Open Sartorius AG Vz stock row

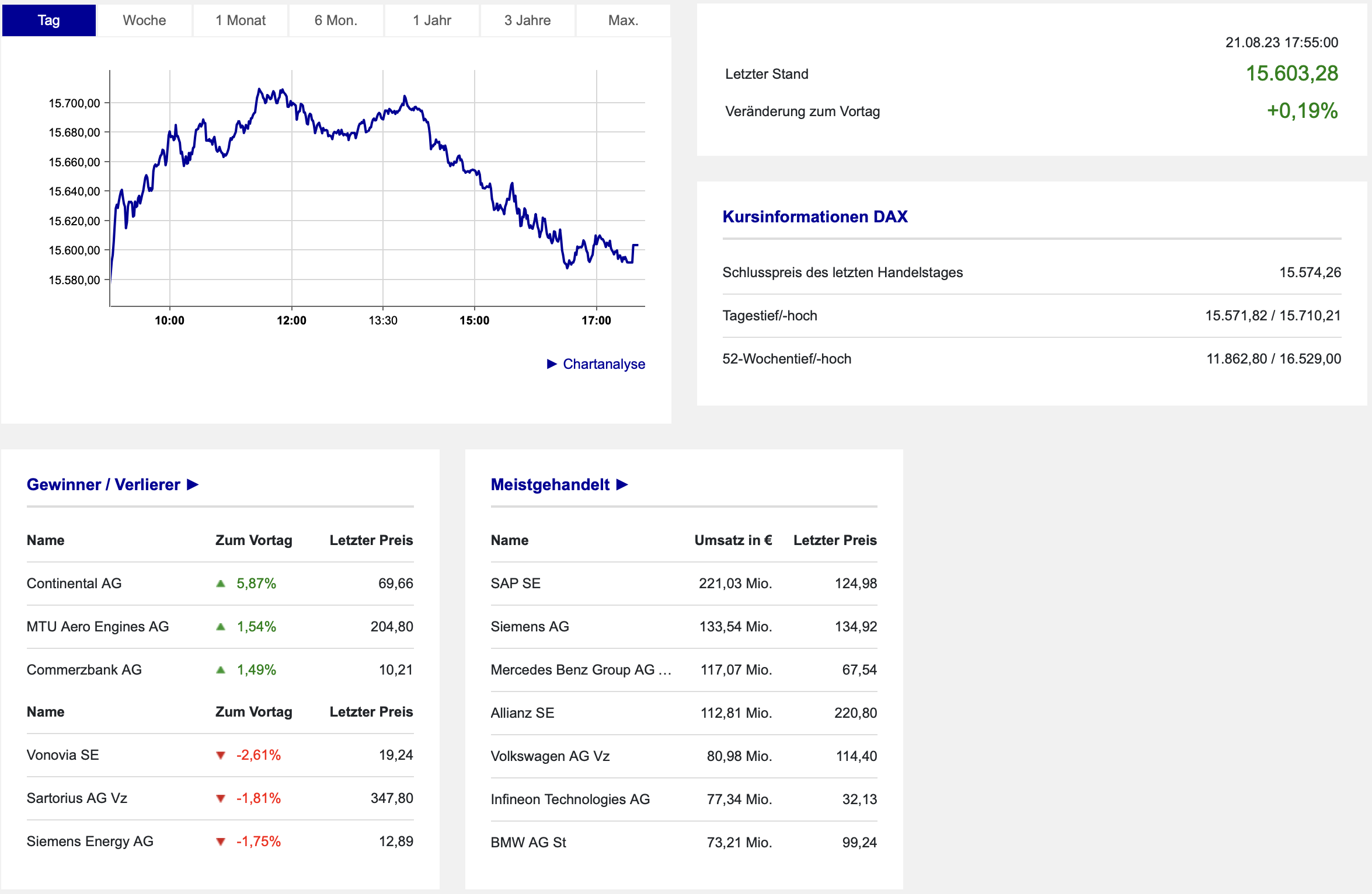(77, 798)
